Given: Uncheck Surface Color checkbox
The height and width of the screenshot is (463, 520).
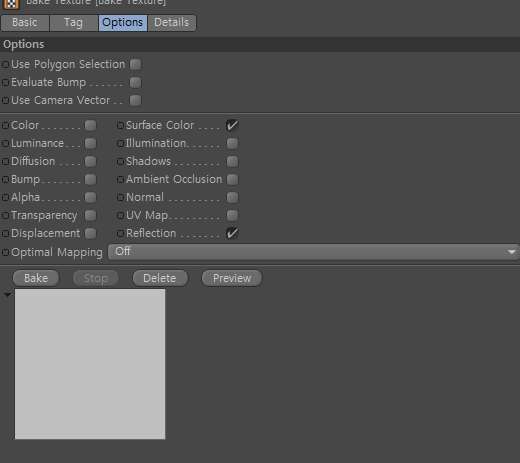Looking at the screenshot, I should point(232,125).
